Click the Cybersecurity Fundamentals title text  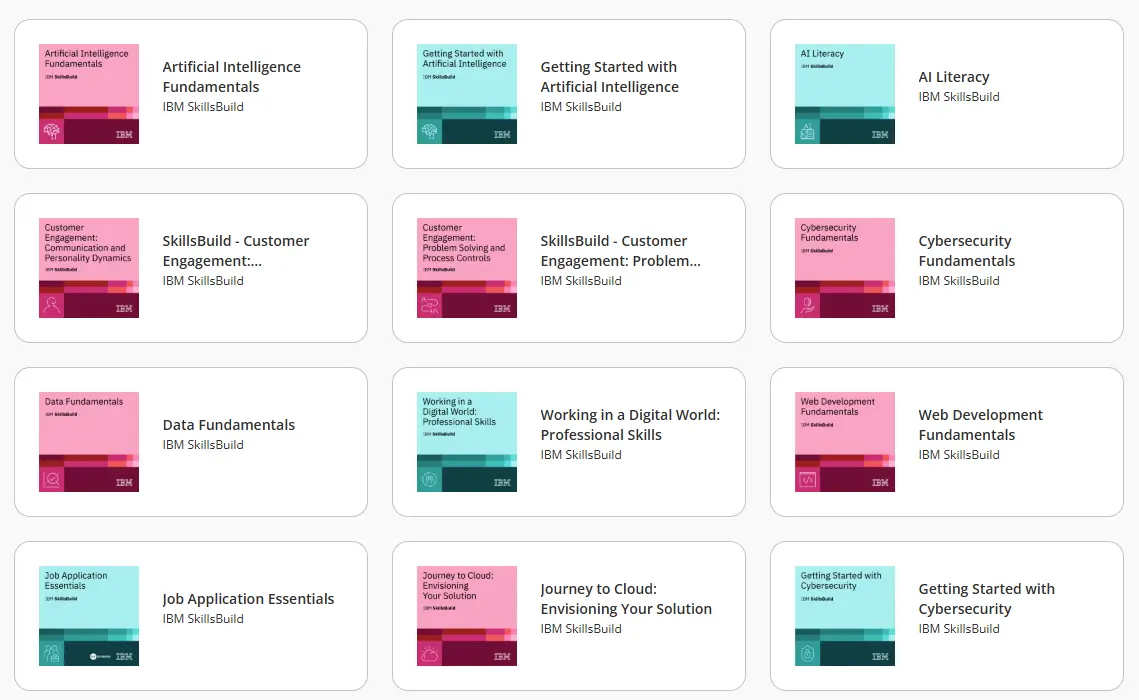coord(967,251)
